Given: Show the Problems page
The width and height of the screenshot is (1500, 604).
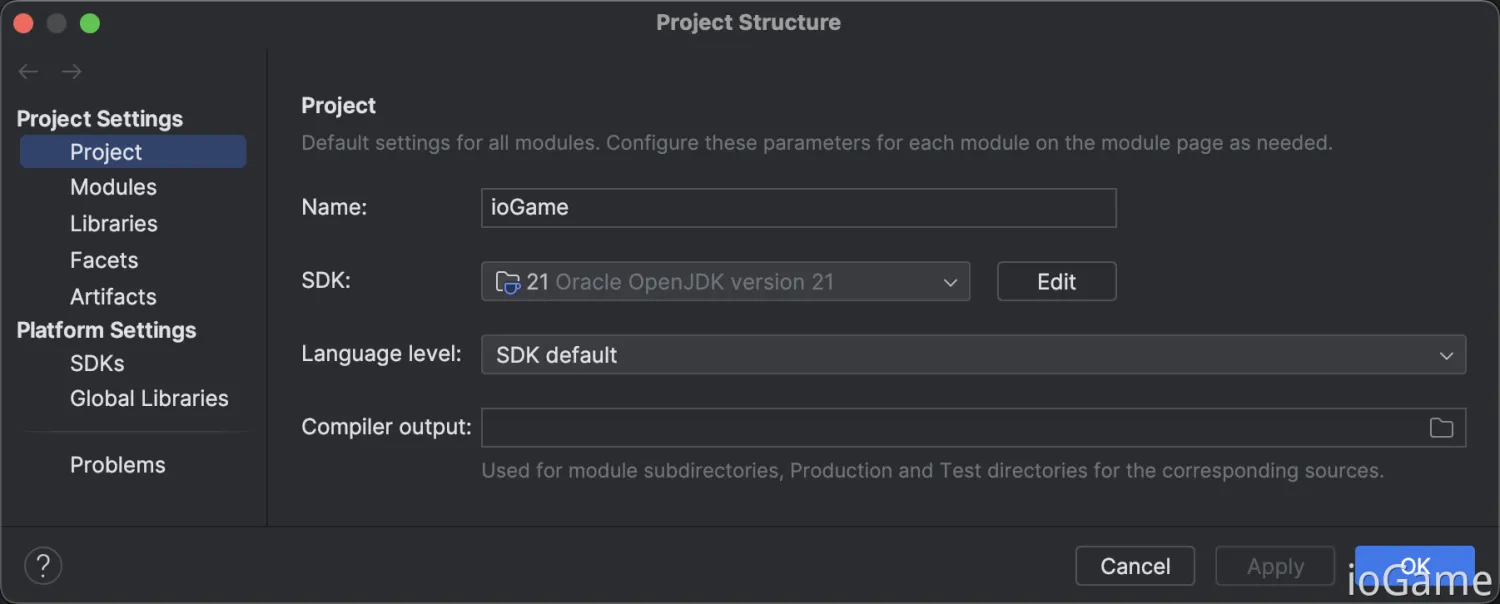Looking at the screenshot, I should [x=118, y=465].
